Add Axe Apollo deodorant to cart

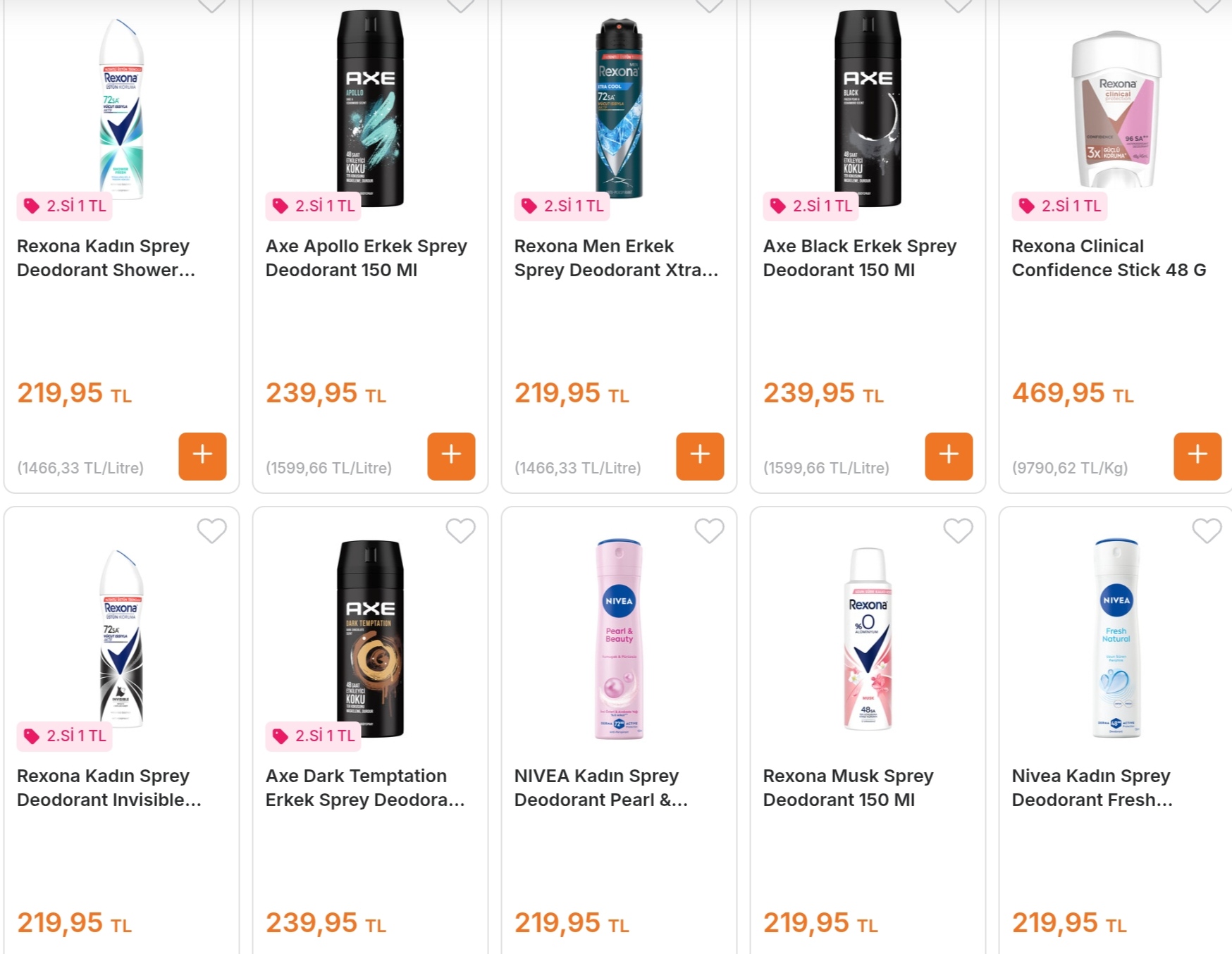[x=451, y=456]
